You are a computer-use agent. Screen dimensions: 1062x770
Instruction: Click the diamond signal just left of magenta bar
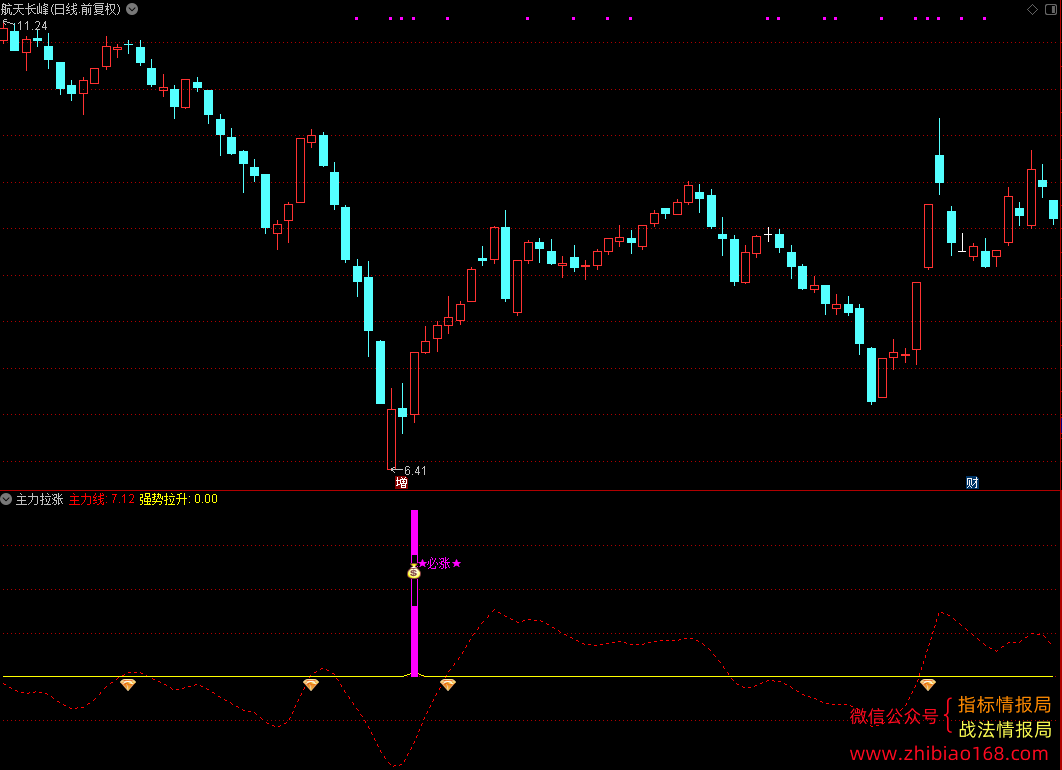pyautogui.click(x=311, y=685)
